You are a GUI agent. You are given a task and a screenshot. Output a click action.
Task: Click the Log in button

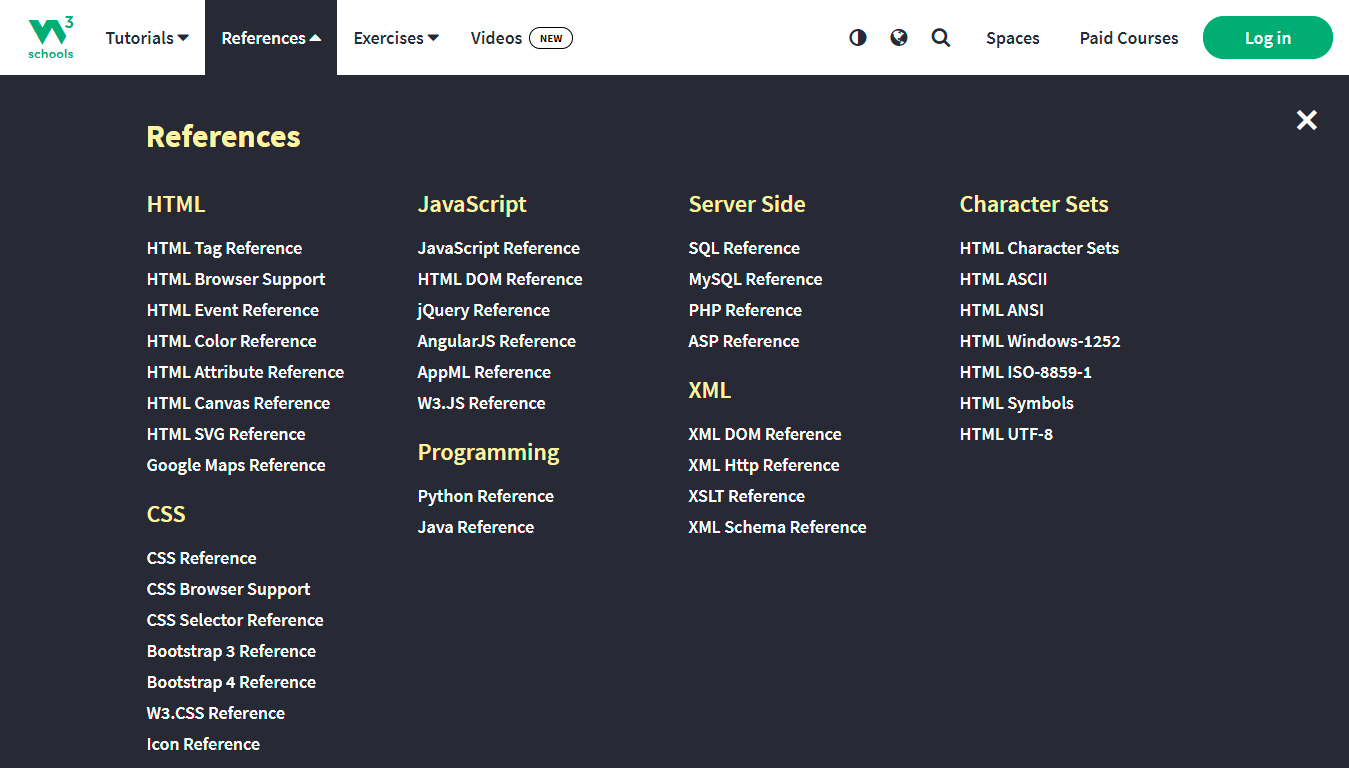(1268, 38)
